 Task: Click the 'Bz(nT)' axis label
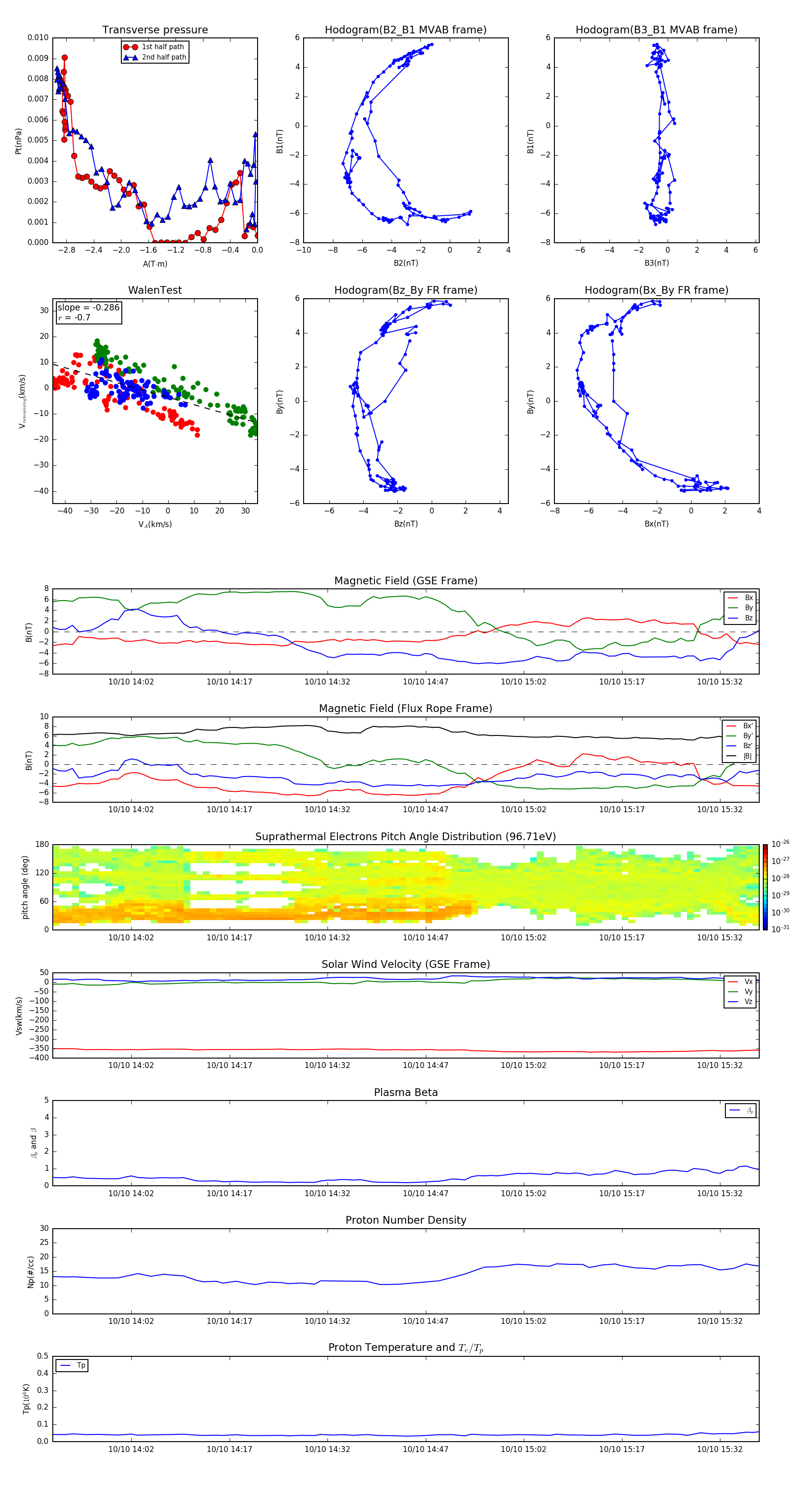406,524
